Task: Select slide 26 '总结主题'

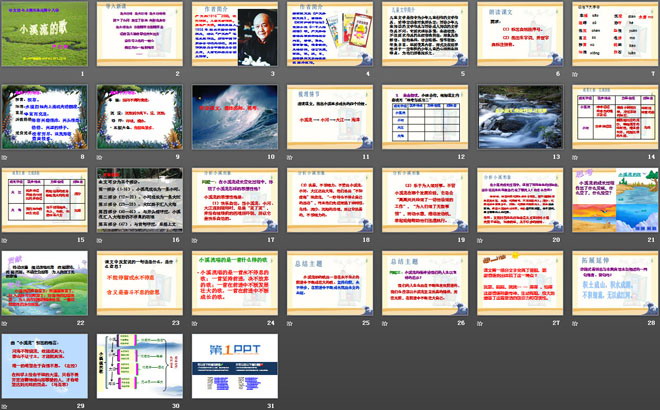Action: pyautogui.click(x=425, y=283)
